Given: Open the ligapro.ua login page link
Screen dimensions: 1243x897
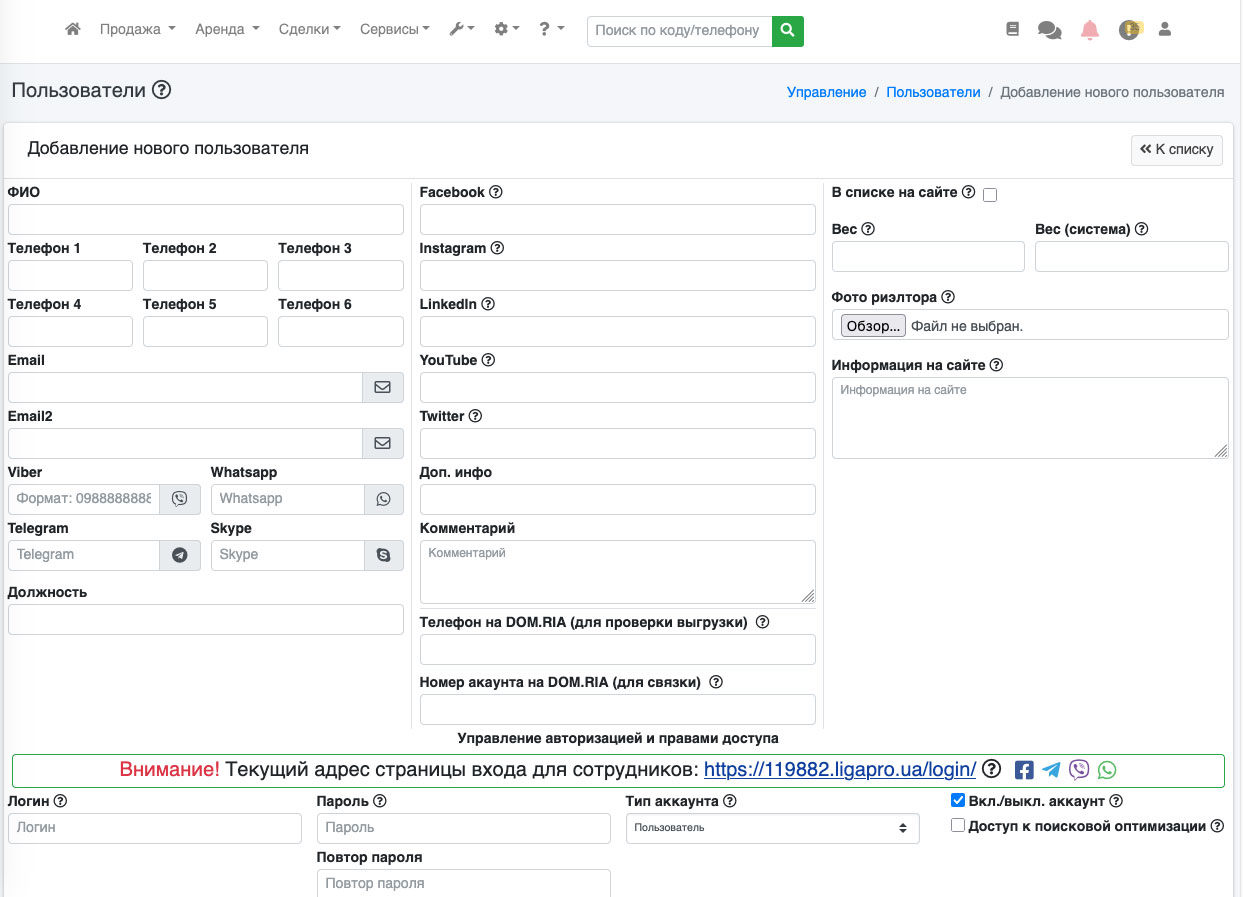Looking at the screenshot, I should (840, 770).
